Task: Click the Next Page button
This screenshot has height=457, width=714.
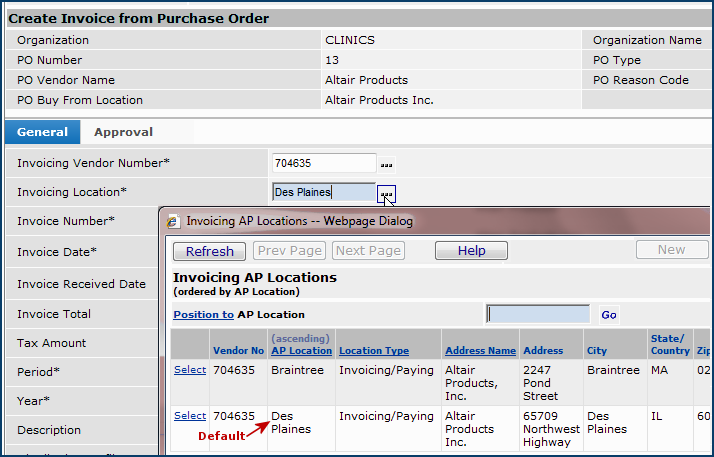Action: click(368, 251)
